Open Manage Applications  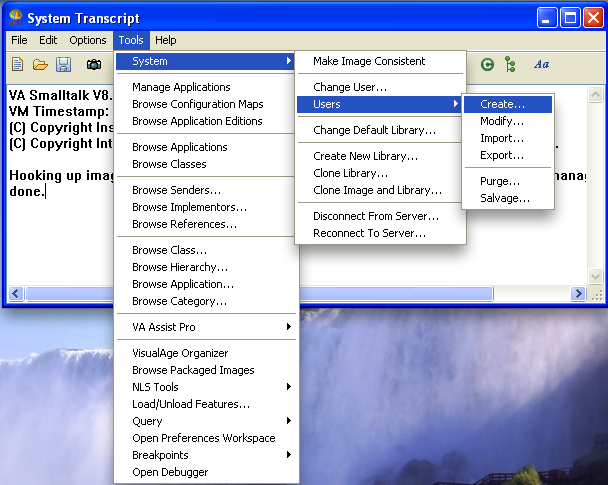[x=206, y=87]
